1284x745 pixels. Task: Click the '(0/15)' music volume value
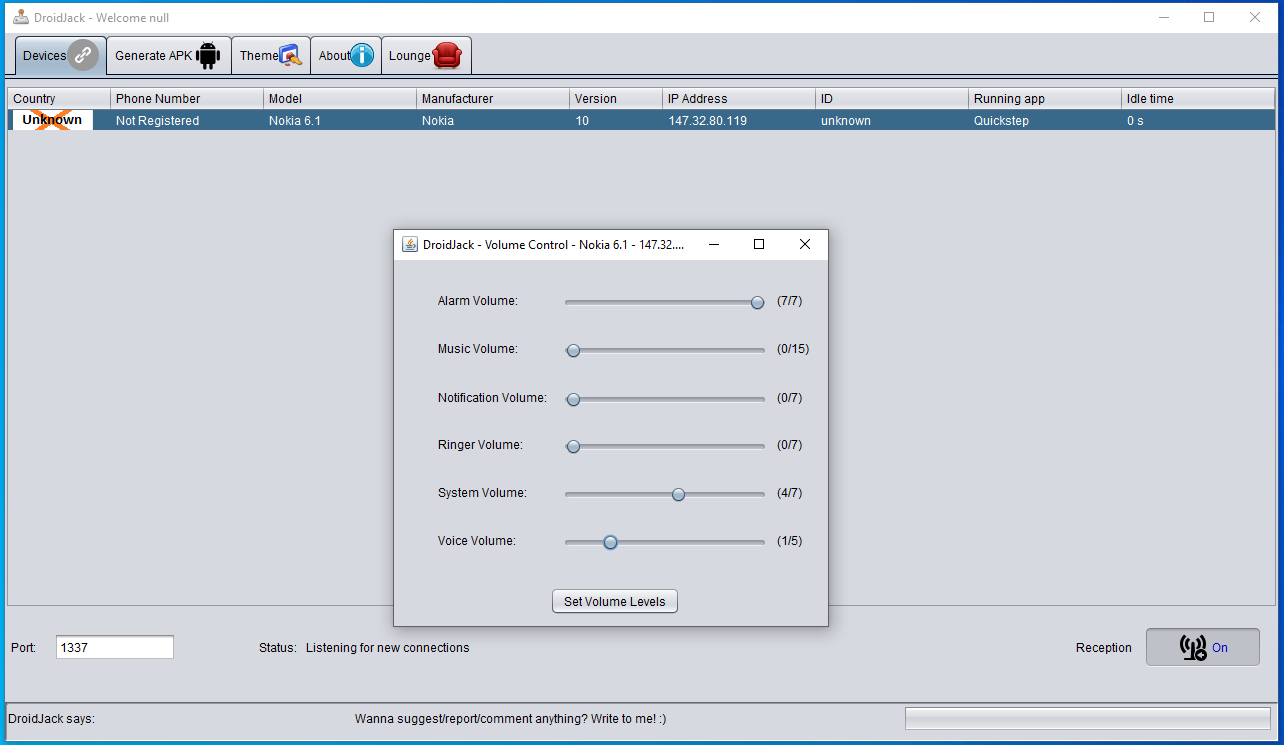[793, 349]
